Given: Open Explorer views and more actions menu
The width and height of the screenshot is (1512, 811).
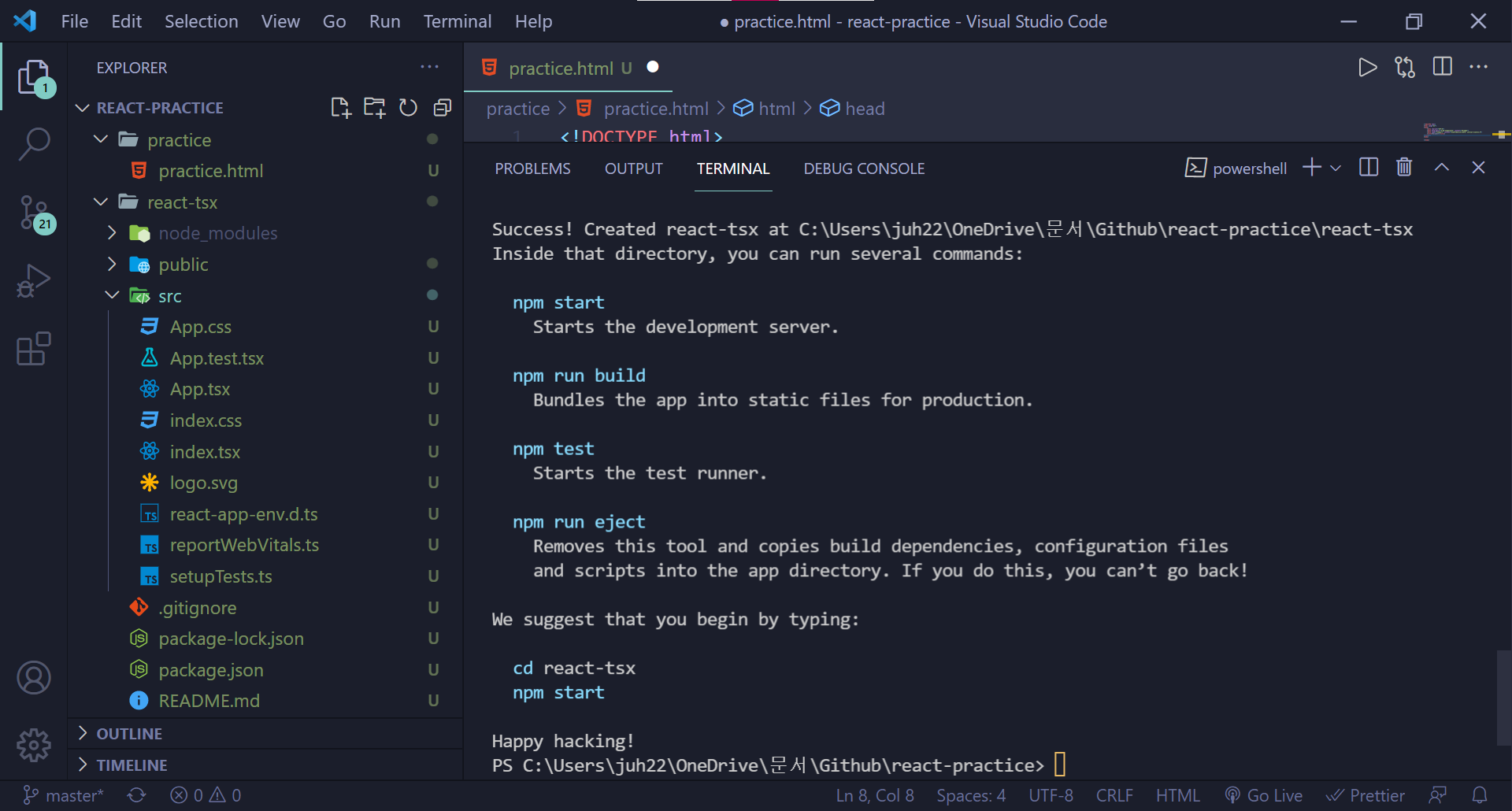Looking at the screenshot, I should click(429, 67).
